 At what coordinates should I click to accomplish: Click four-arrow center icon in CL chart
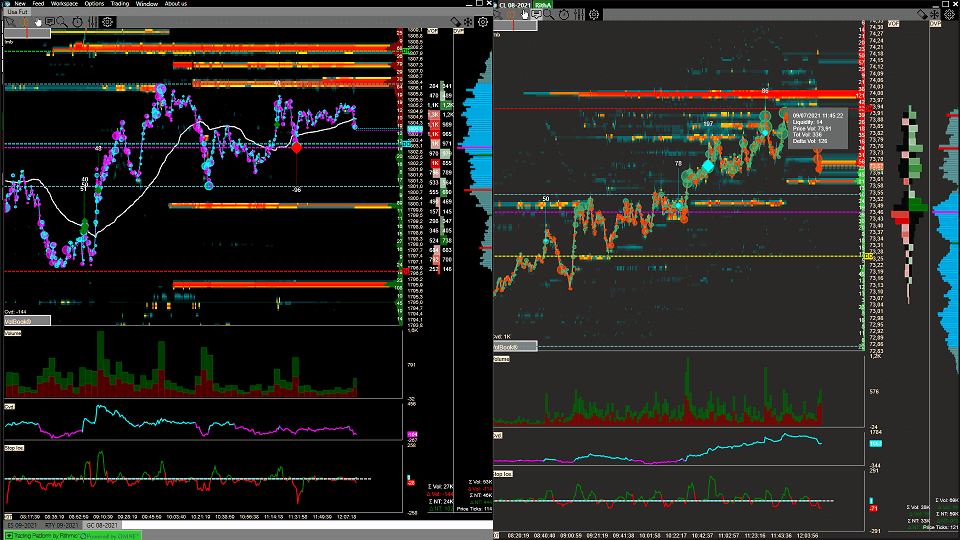tap(935, 14)
